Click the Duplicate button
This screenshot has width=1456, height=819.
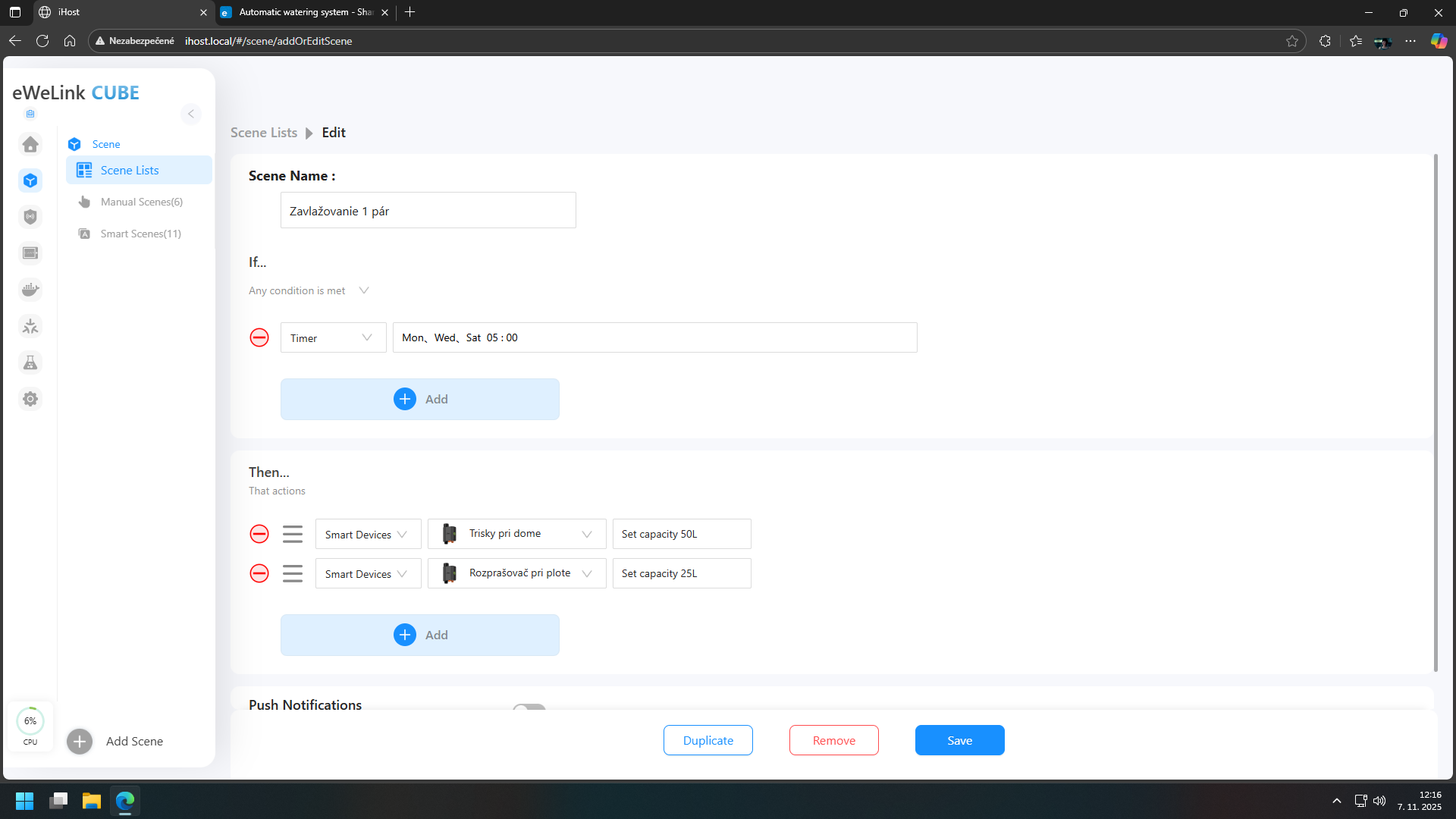point(708,740)
